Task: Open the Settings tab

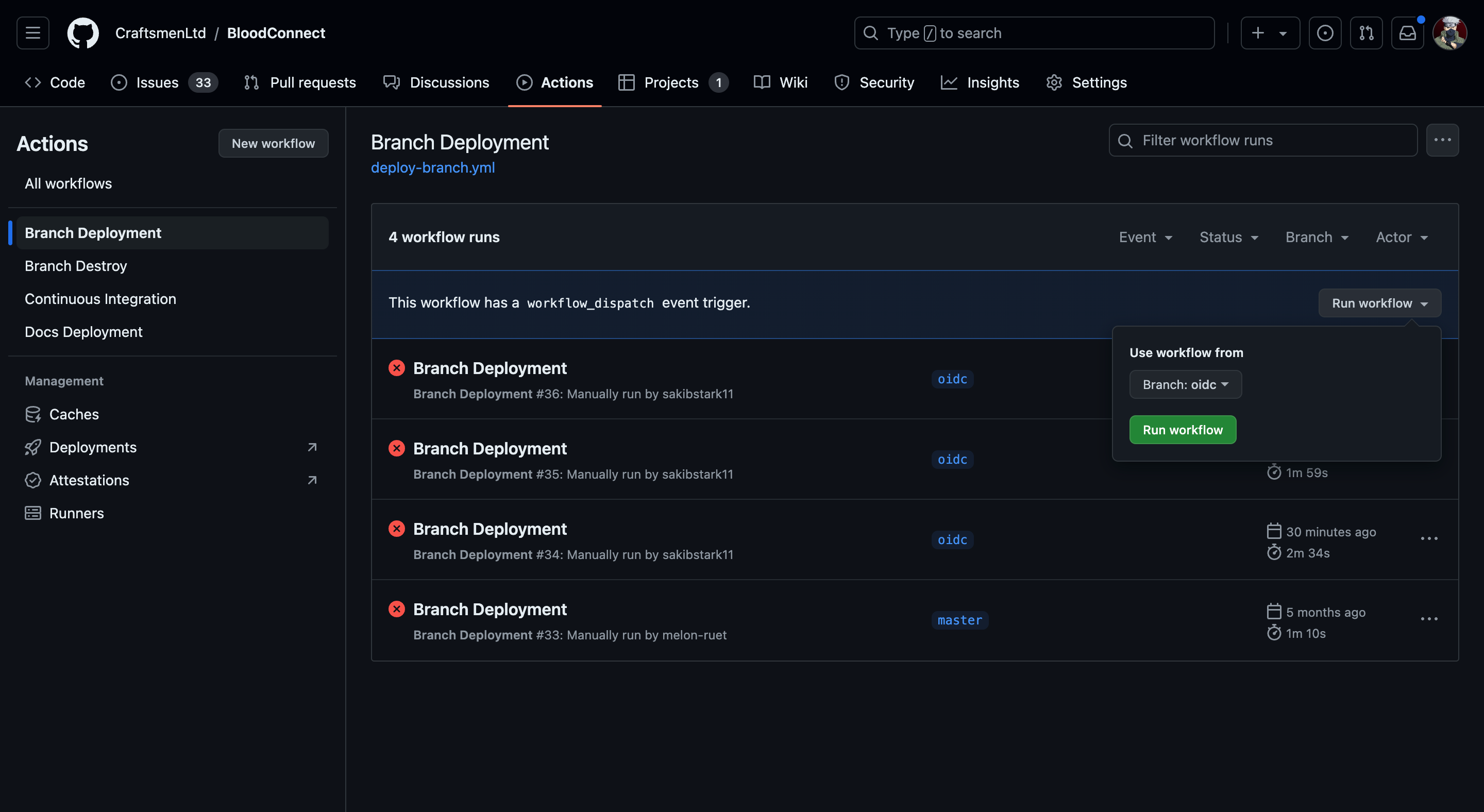Action: pyautogui.click(x=1087, y=82)
